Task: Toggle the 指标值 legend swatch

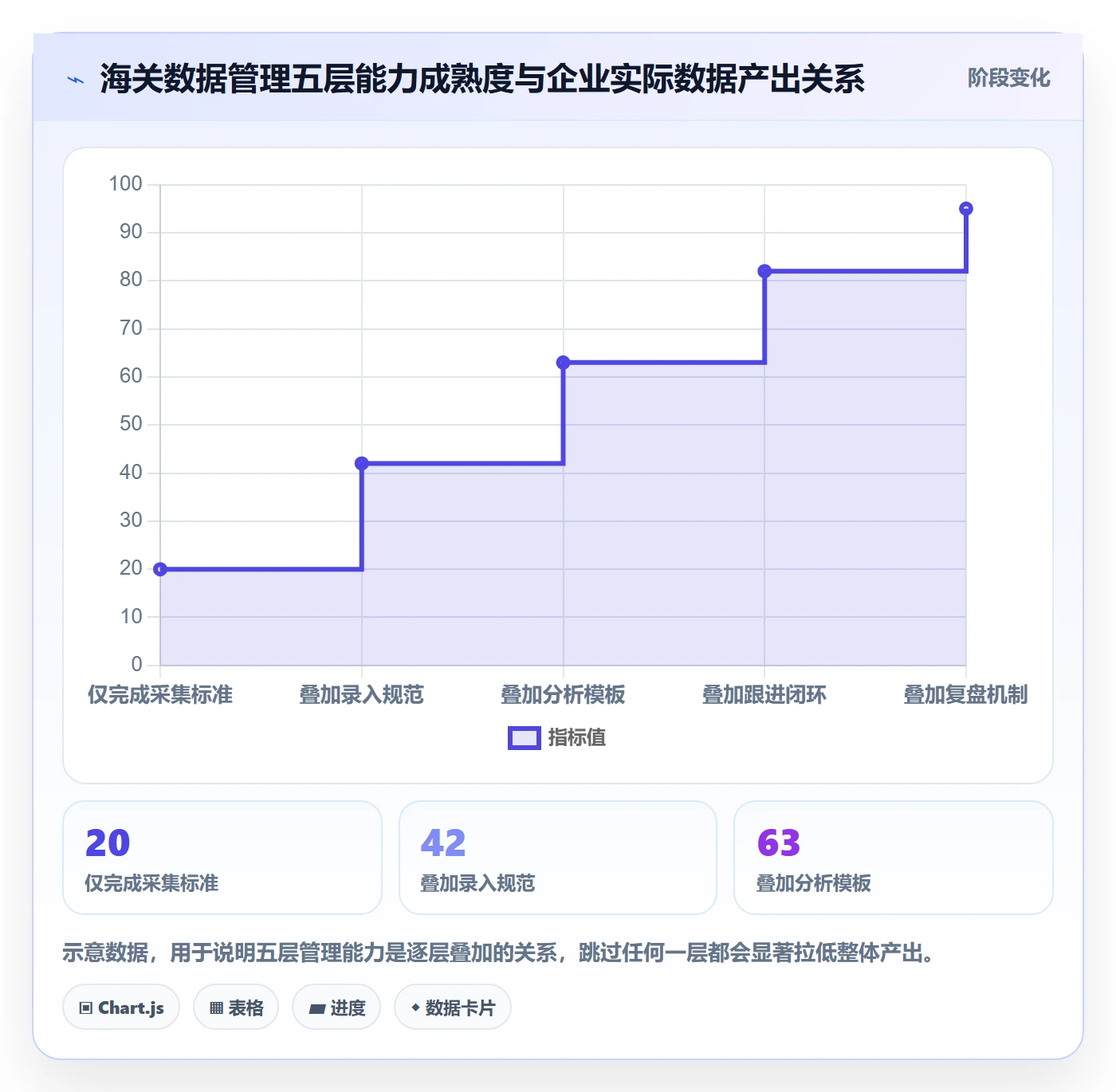Action: point(525,738)
